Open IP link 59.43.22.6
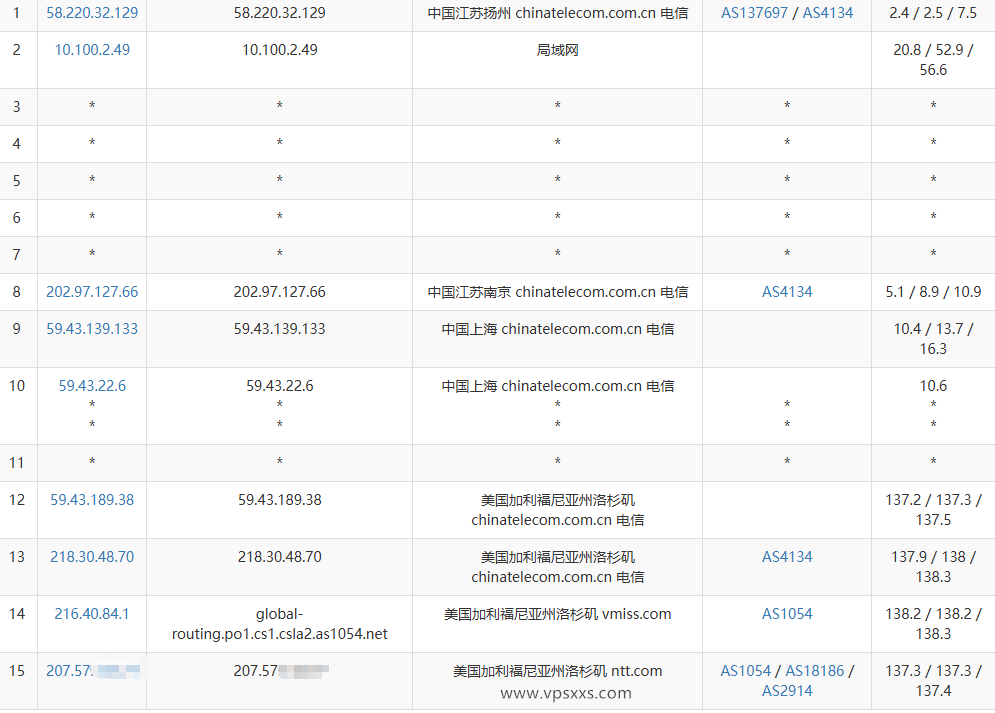This screenshot has width=995, height=713. pyautogui.click(x=92, y=386)
